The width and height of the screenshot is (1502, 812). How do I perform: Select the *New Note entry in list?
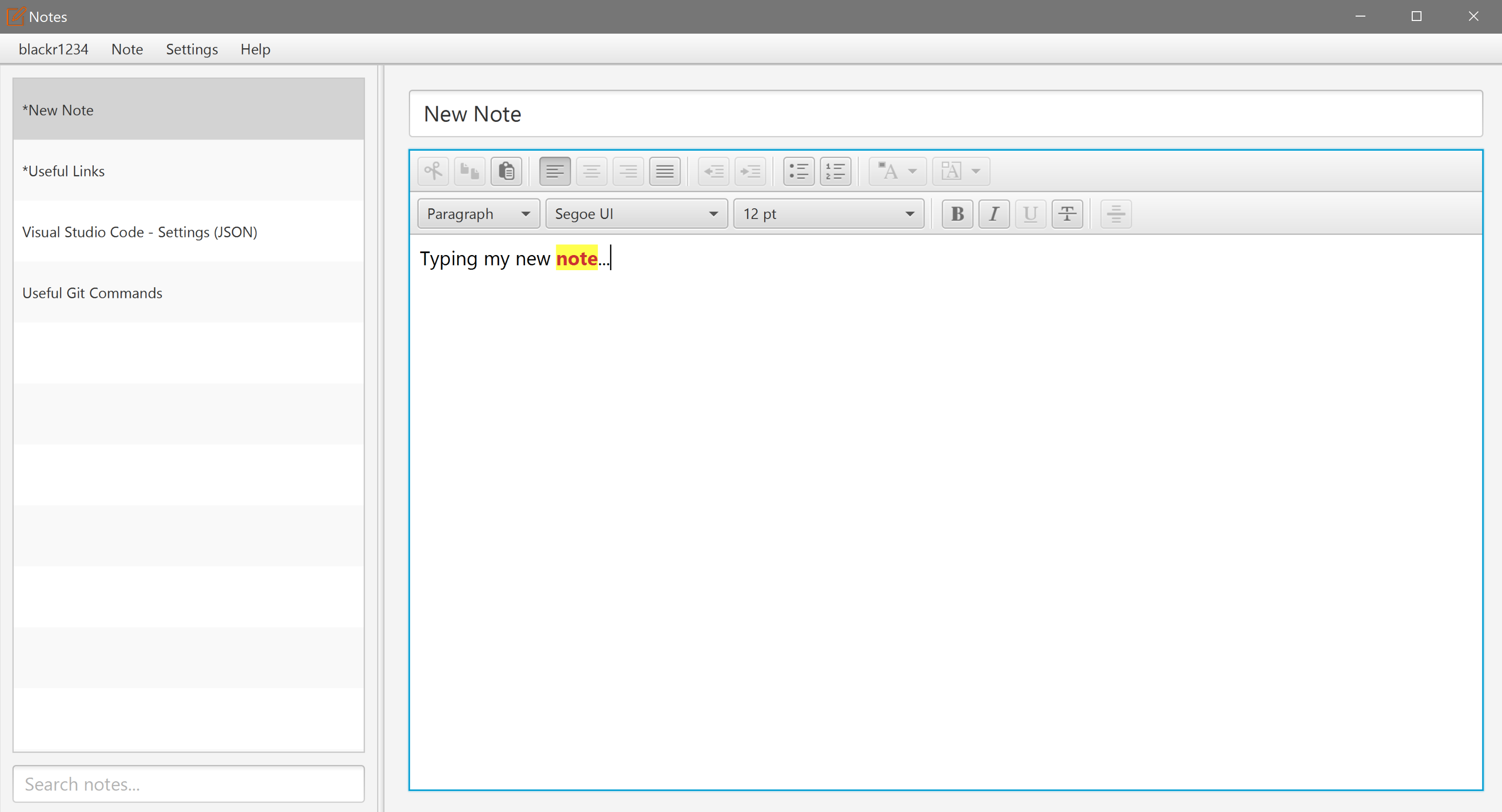pos(189,110)
